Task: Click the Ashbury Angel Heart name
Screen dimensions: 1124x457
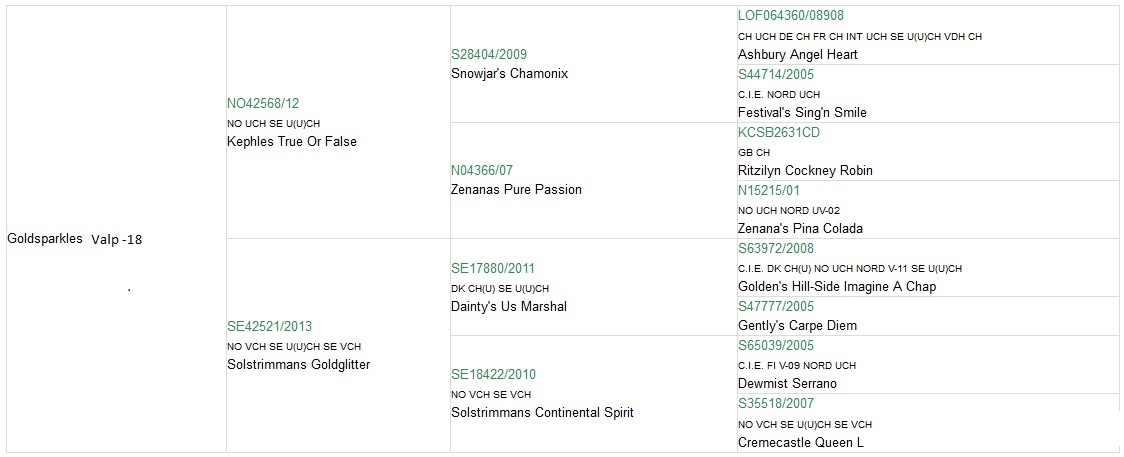Action: (798, 54)
